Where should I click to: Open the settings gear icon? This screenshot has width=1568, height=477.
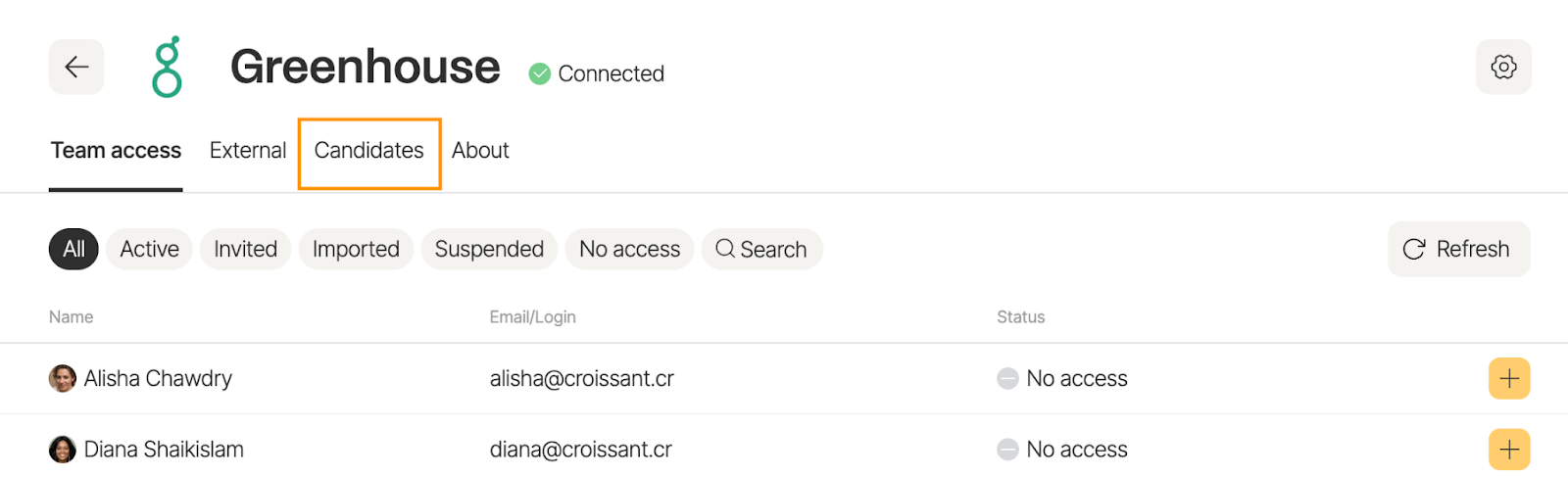1503,67
